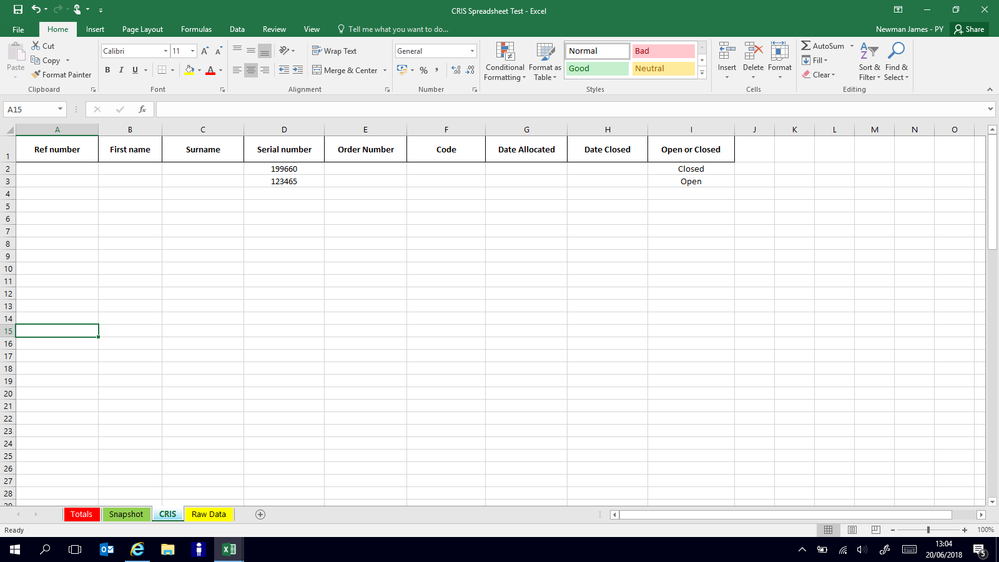Switch to the Page Layout tab

(142, 29)
